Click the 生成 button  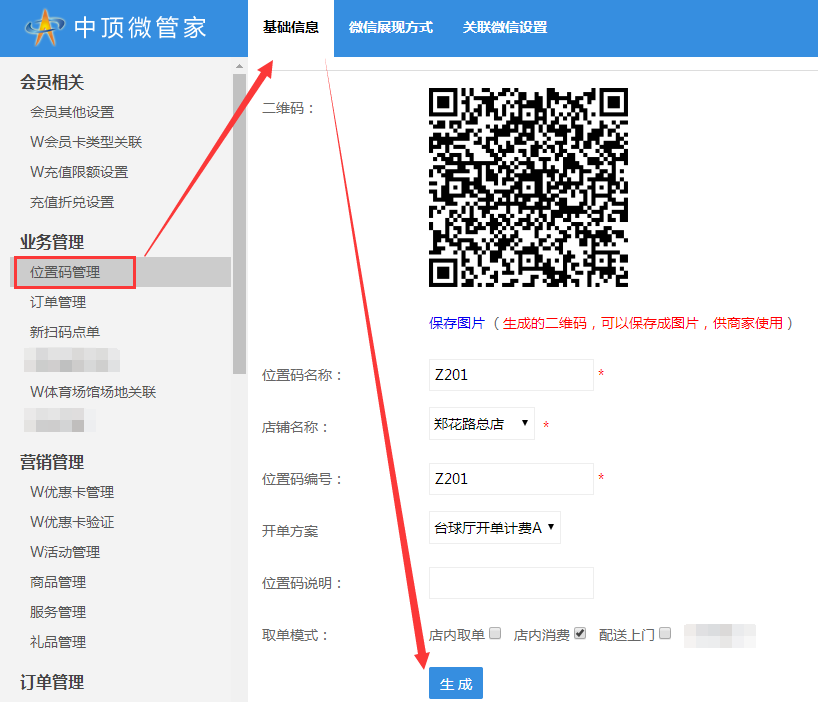pos(456,683)
